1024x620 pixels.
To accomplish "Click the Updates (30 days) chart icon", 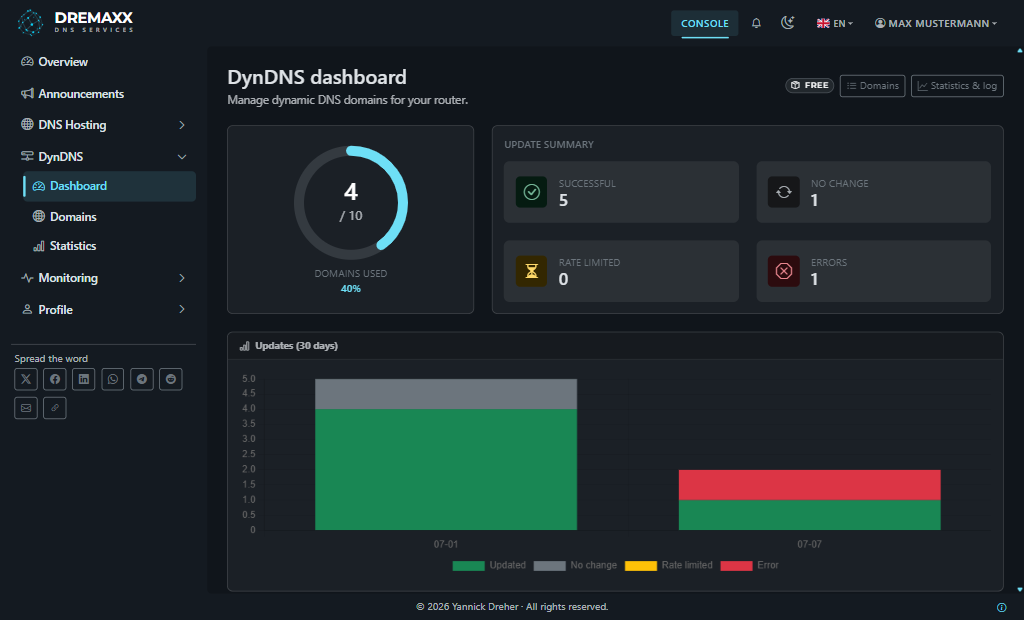I will point(244,346).
